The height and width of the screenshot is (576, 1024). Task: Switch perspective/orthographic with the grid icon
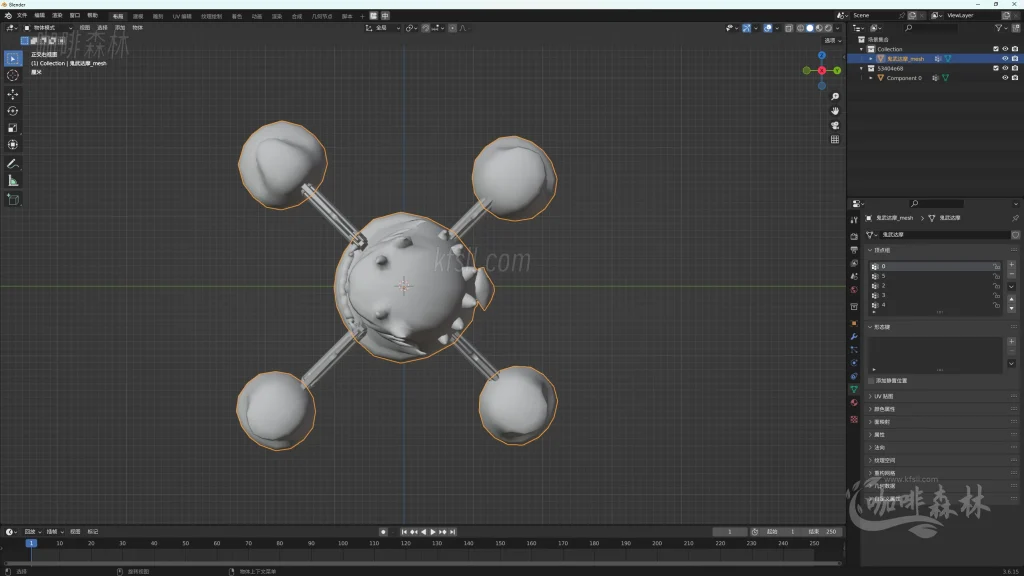[835, 140]
